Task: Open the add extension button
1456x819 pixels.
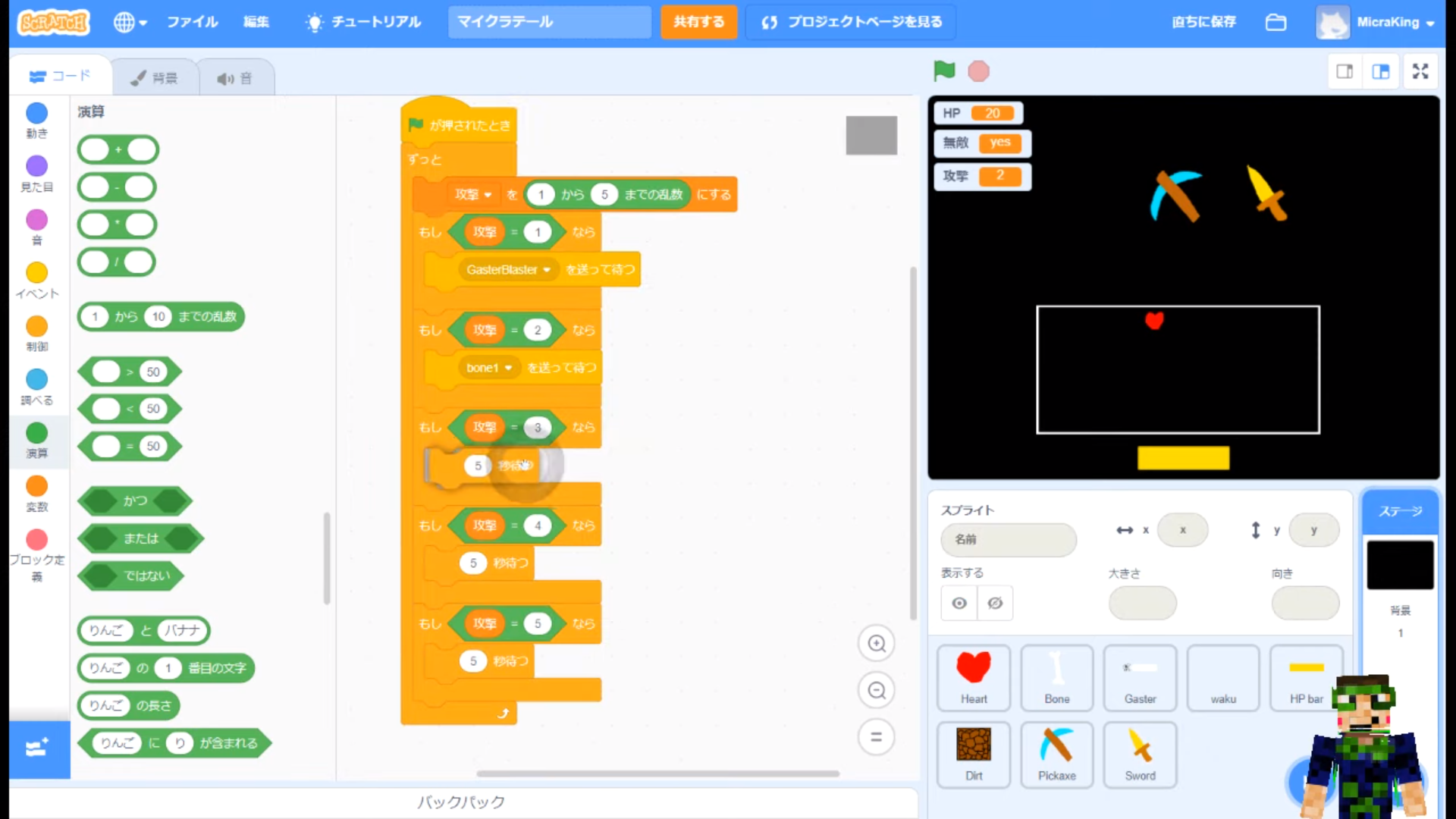Action: (x=38, y=748)
